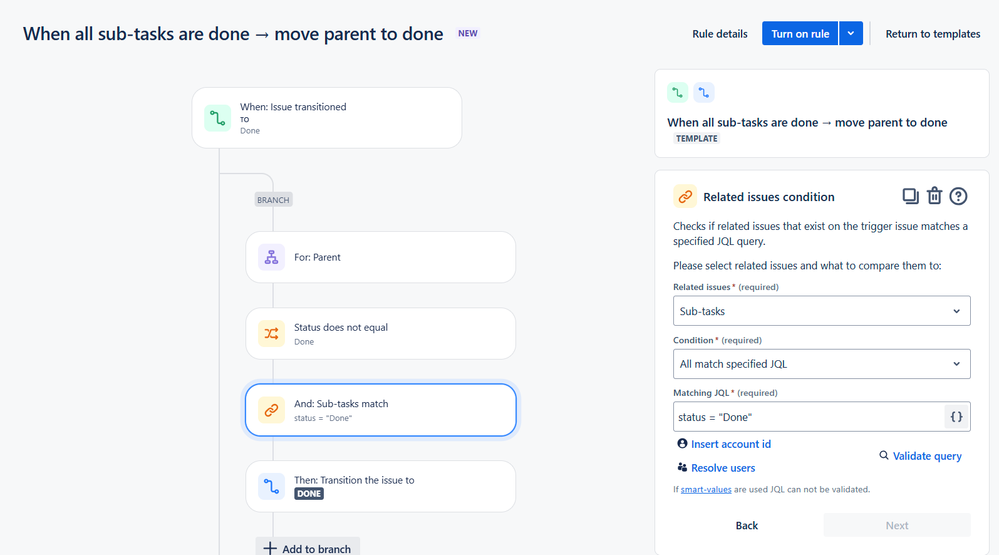Viewport: 999px width, 555px height.
Task: Open the smart-values link
Action: tap(706, 489)
